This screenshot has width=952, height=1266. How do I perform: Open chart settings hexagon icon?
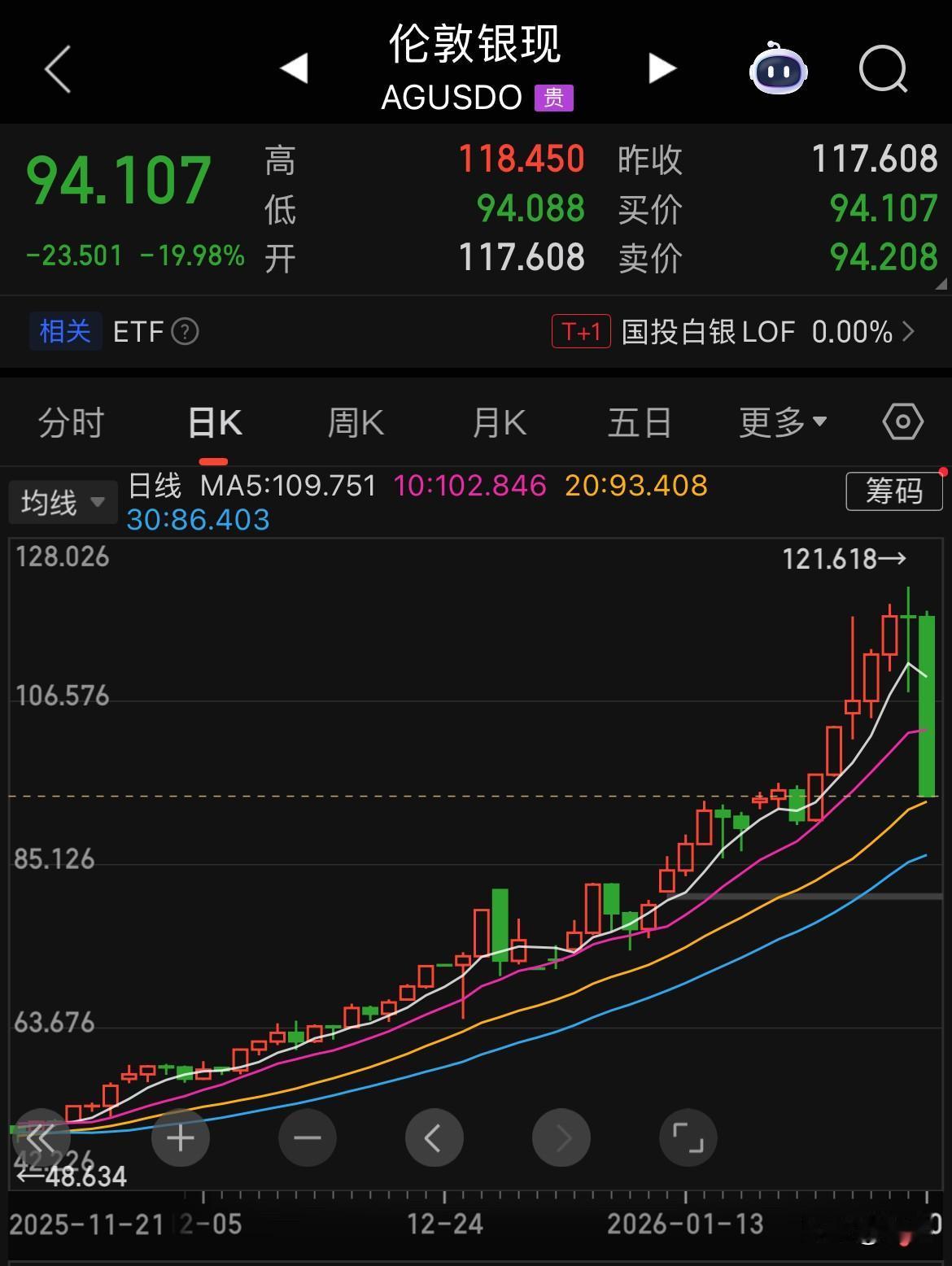(x=902, y=422)
